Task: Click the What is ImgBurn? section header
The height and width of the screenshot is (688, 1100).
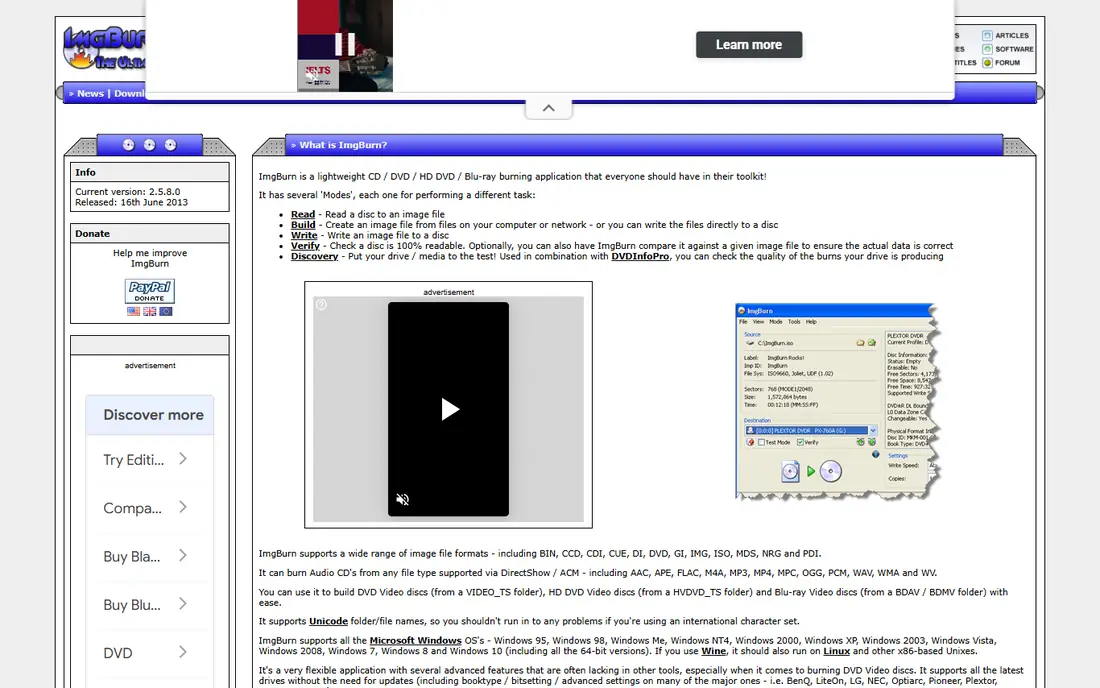Action: (644, 145)
